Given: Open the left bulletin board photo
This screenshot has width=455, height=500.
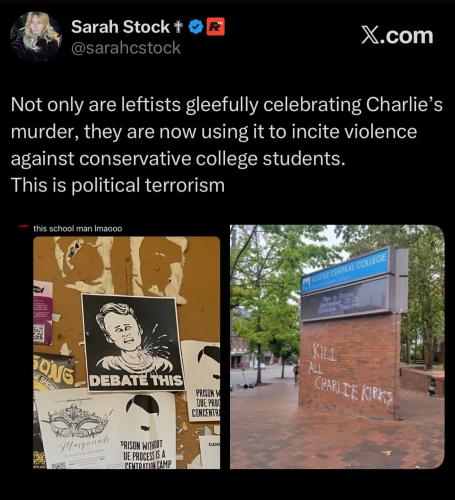Looking at the screenshot, I should (x=126, y=352).
